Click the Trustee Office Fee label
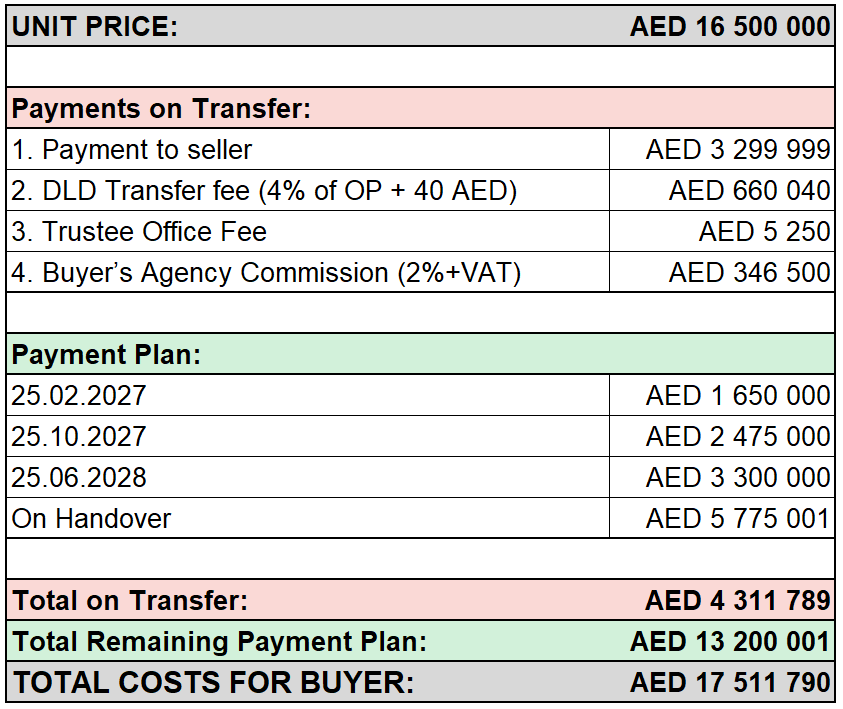 click(139, 232)
